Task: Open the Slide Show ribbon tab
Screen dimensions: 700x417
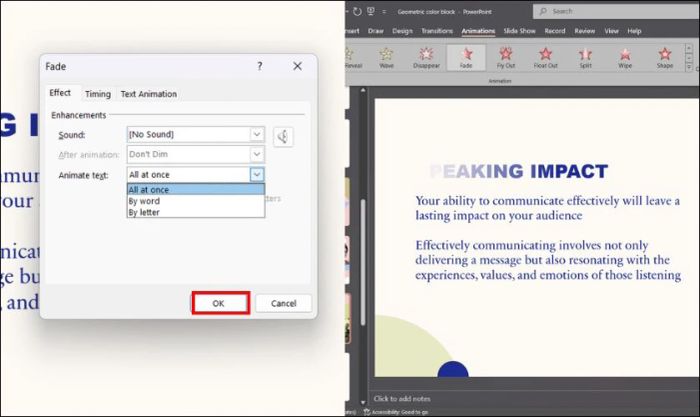Action: click(519, 31)
